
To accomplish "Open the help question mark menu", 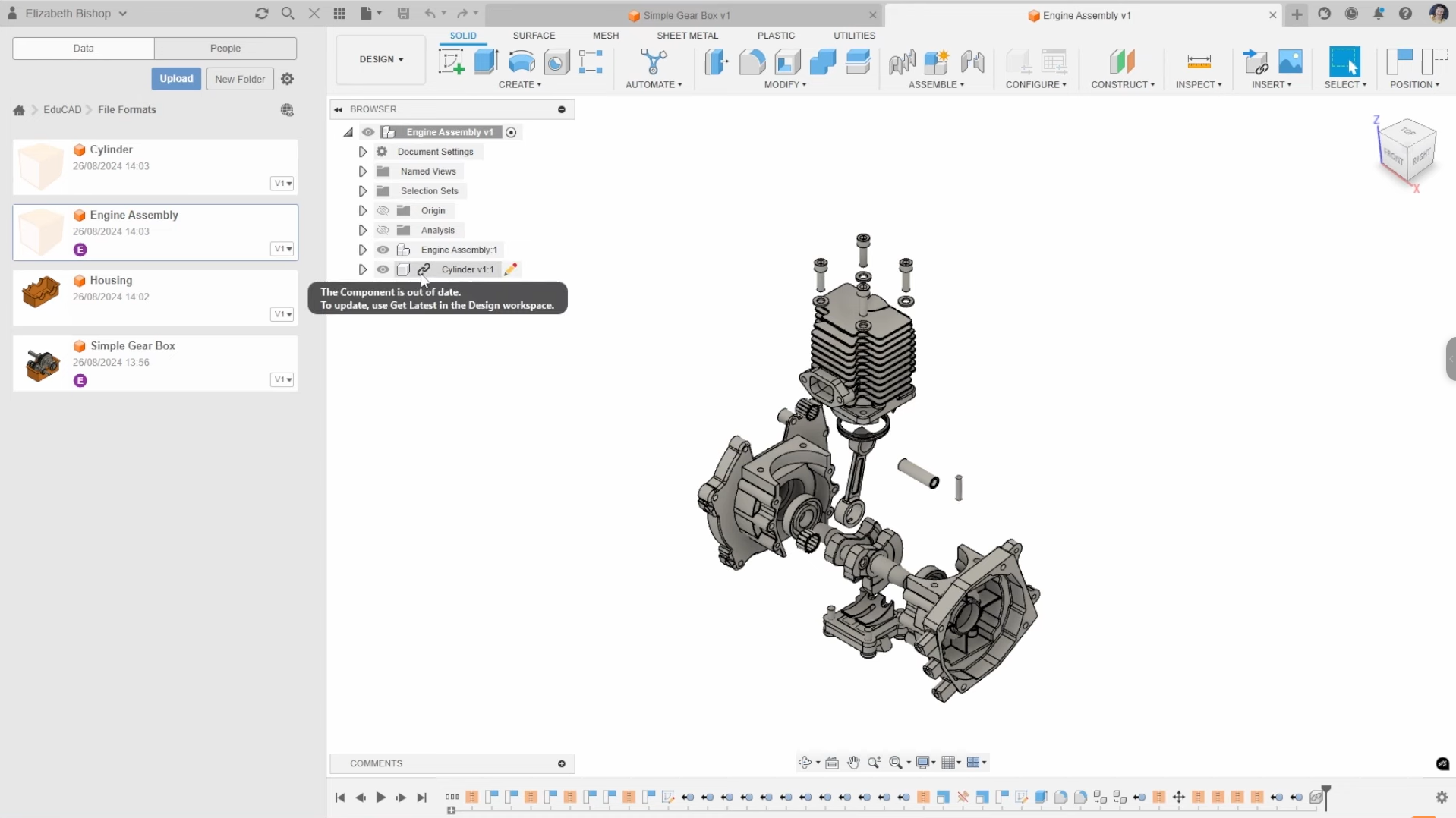I will pyautogui.click(x=1405, y=14).
